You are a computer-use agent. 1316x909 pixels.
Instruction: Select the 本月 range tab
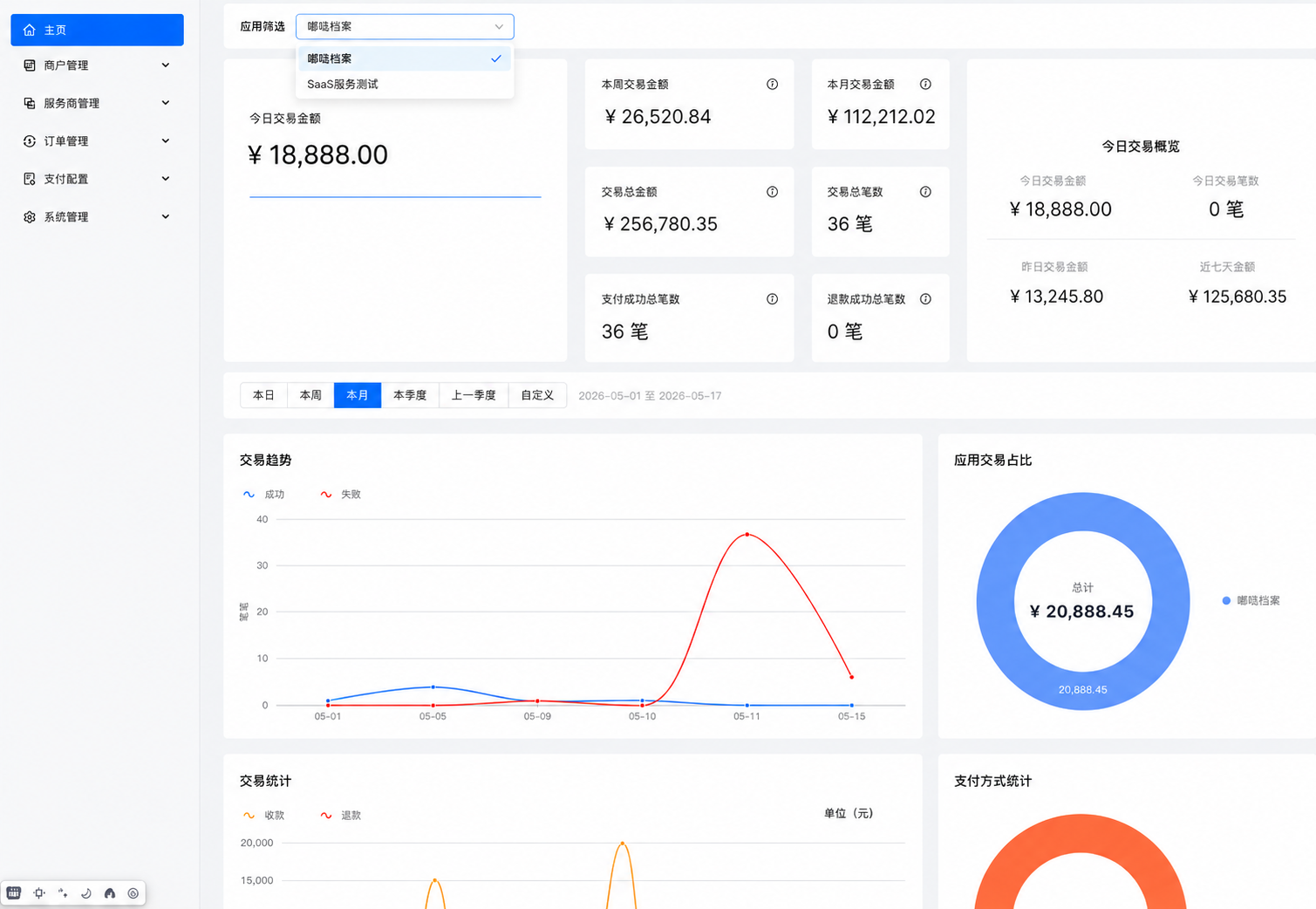pyautogui.click(x=358, y=395)
